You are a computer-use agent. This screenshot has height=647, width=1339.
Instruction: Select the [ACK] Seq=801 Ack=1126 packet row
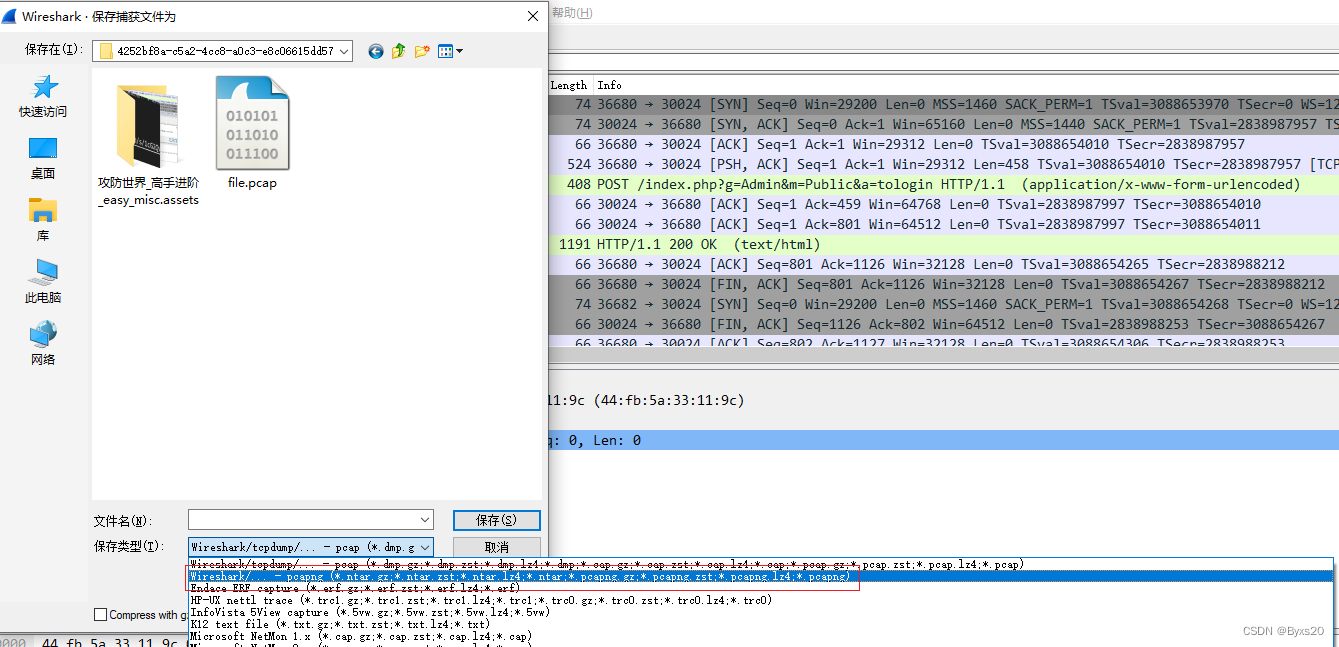click(943, 264)
